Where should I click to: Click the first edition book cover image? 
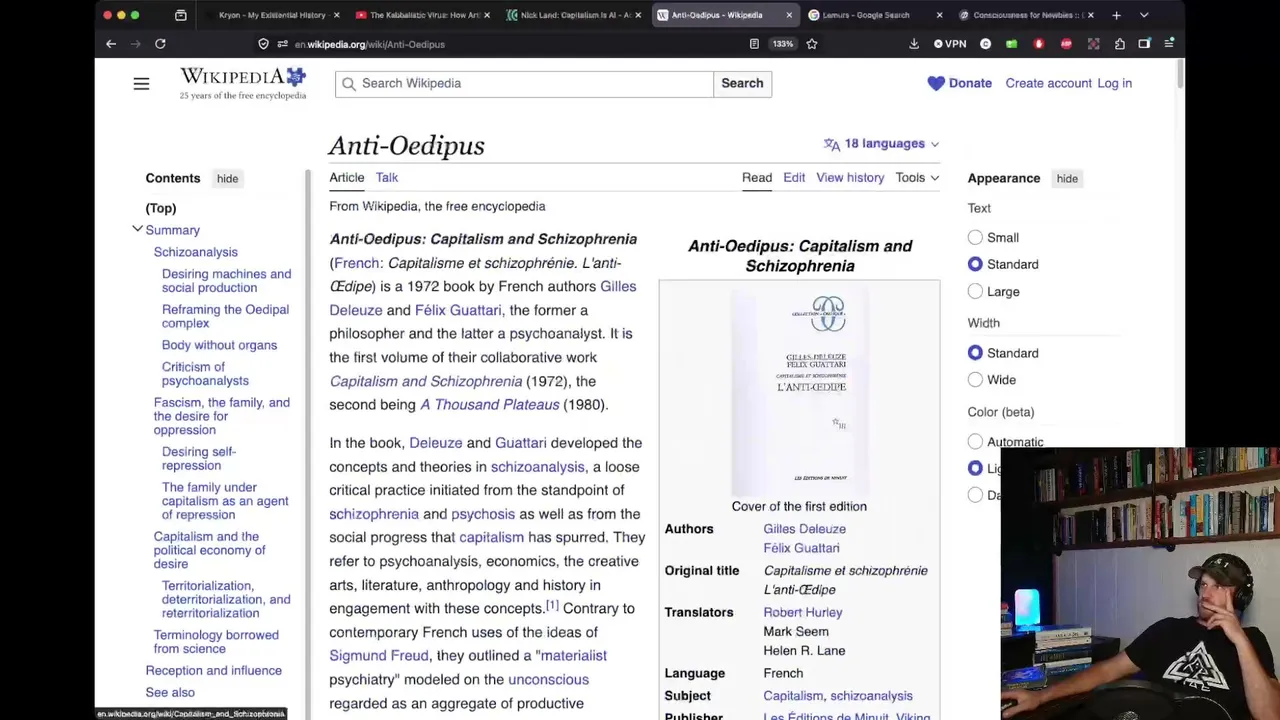pos(800,392)
